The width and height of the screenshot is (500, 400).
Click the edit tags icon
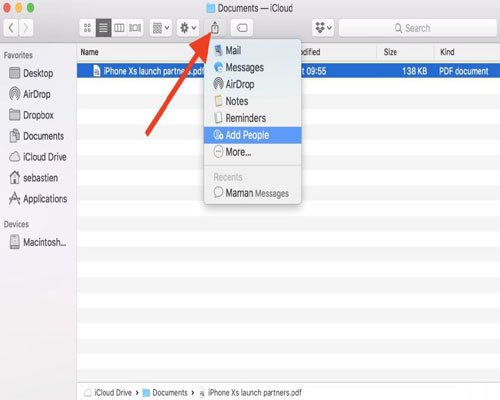click(242, 28)
